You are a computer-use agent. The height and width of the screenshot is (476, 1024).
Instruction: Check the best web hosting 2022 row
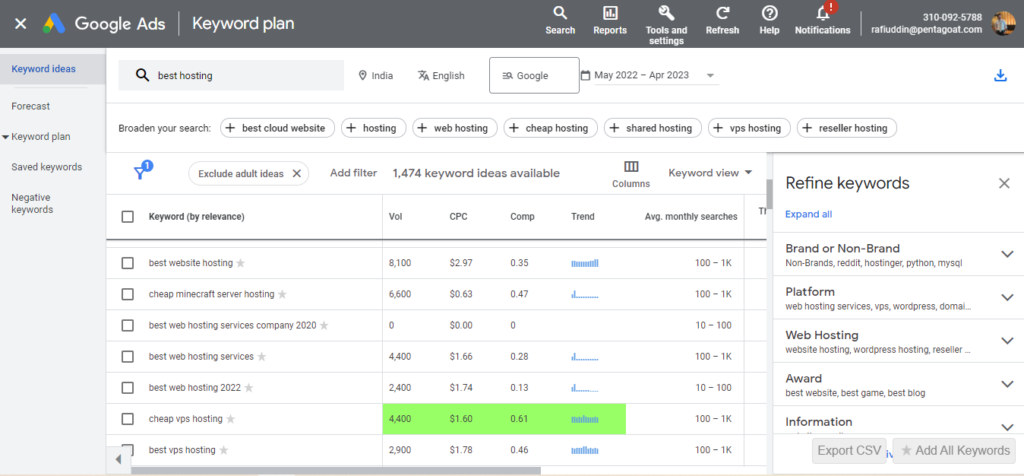(x=128, y=388)
